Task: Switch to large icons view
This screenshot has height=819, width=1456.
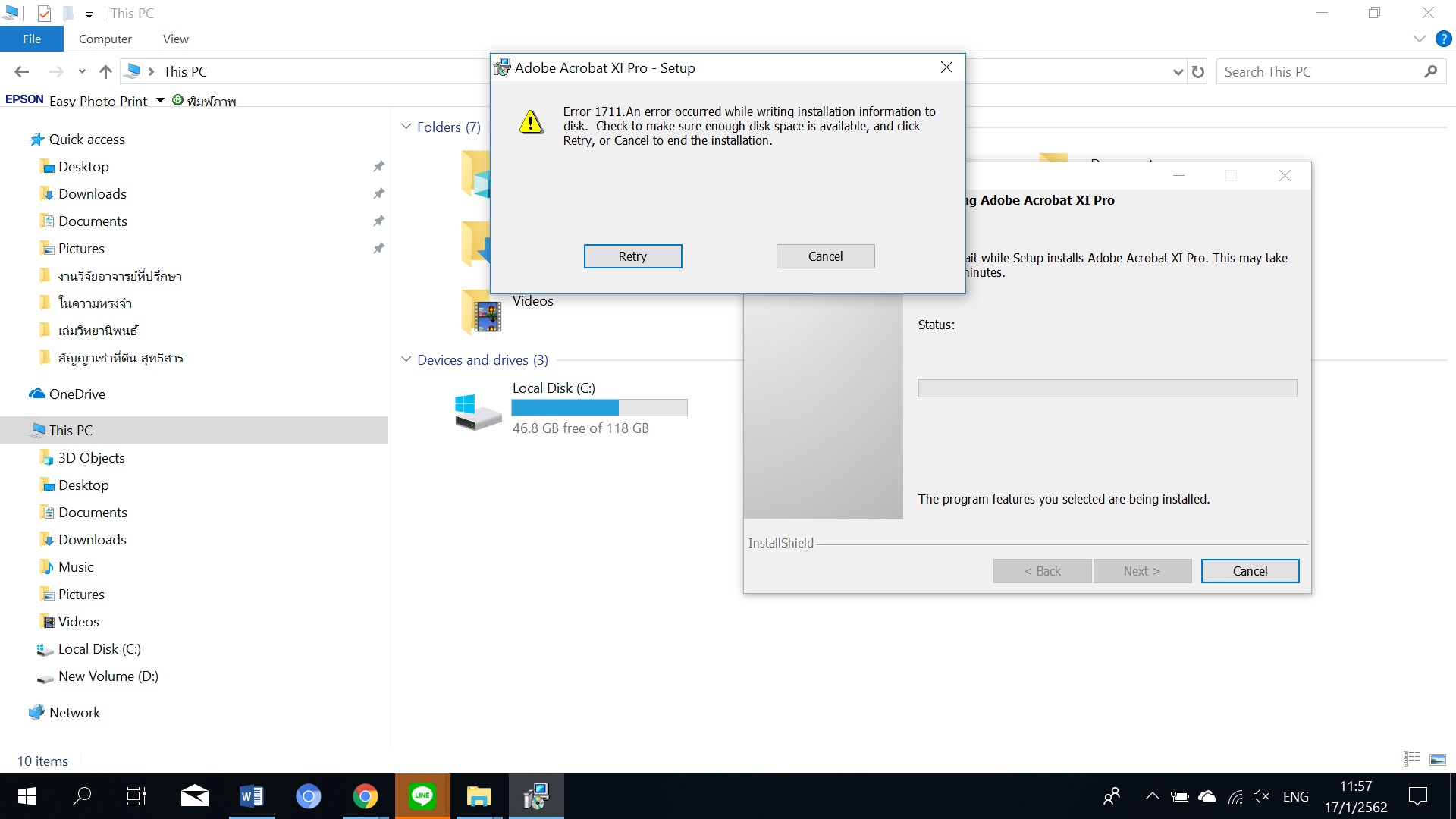Action: [1437, 759]
